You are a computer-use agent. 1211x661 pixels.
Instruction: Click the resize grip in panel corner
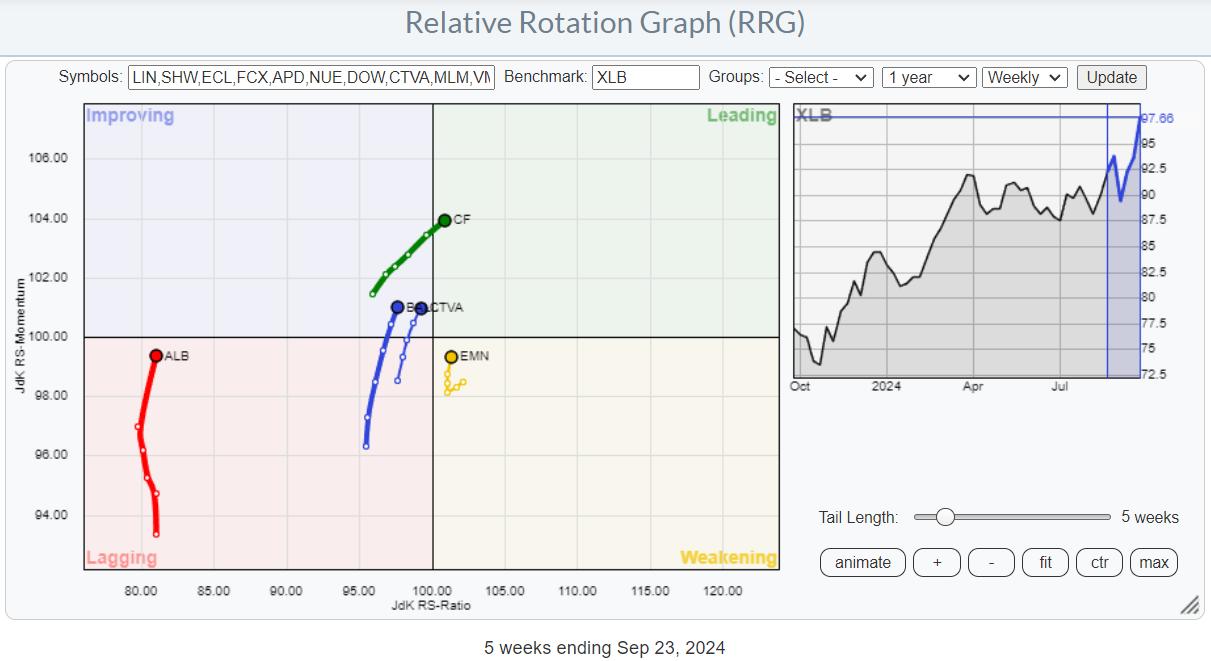[x=1190, y=606]
